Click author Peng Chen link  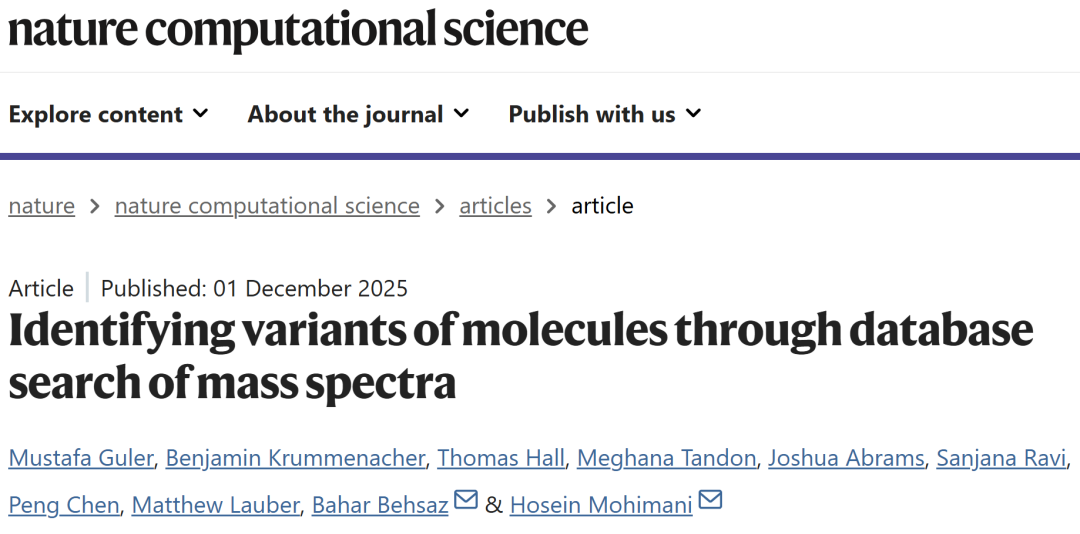pos(65,505)
